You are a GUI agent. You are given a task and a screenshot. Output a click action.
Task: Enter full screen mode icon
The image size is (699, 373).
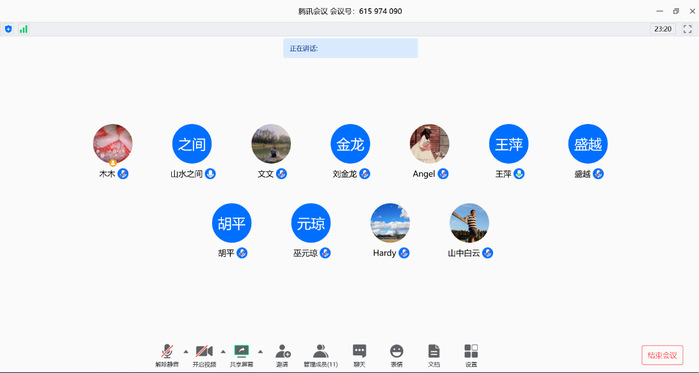point(687,29)
